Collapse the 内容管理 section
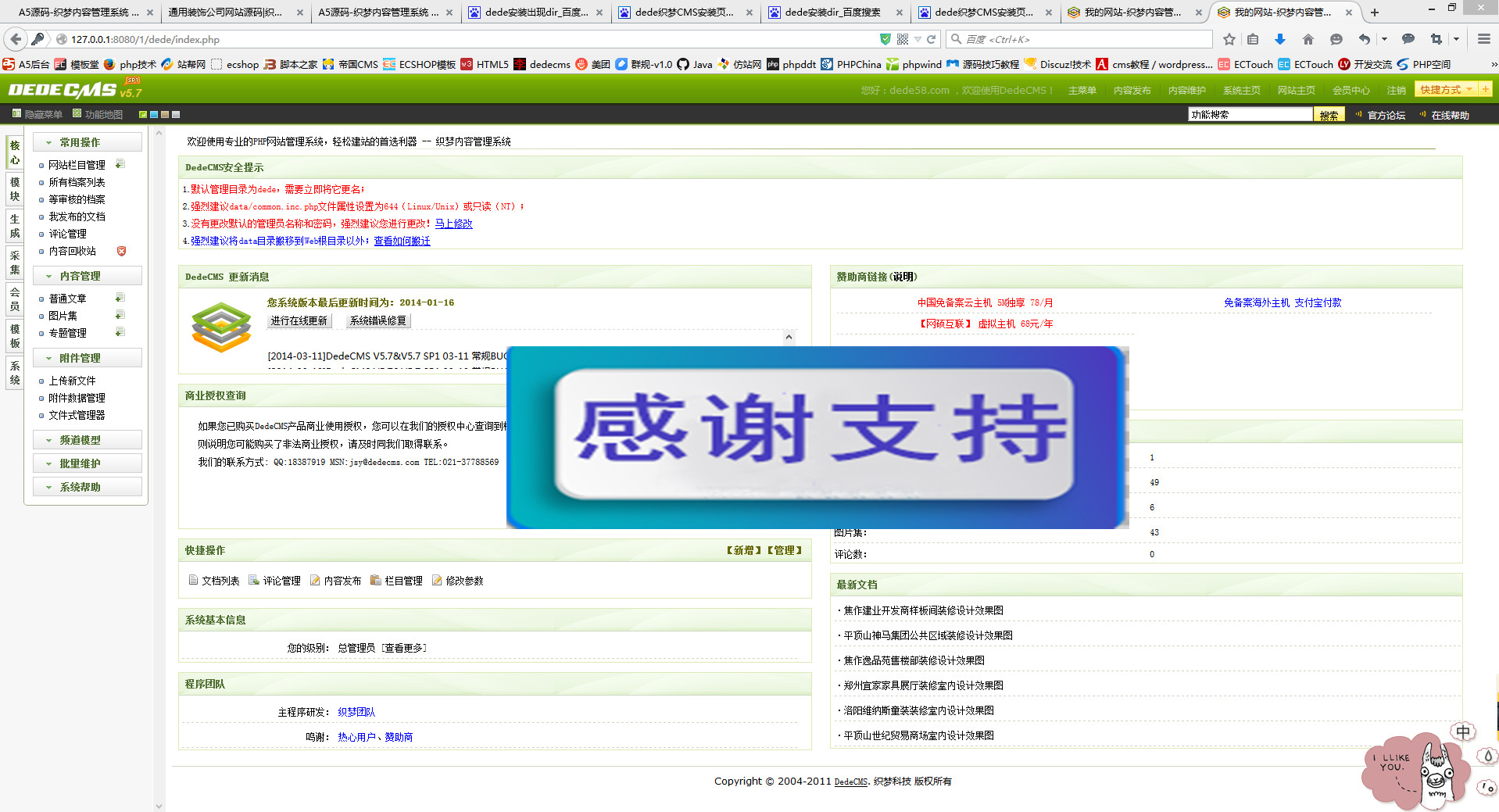Viewport: 1499px width, 812px height. tap(88, 276)
